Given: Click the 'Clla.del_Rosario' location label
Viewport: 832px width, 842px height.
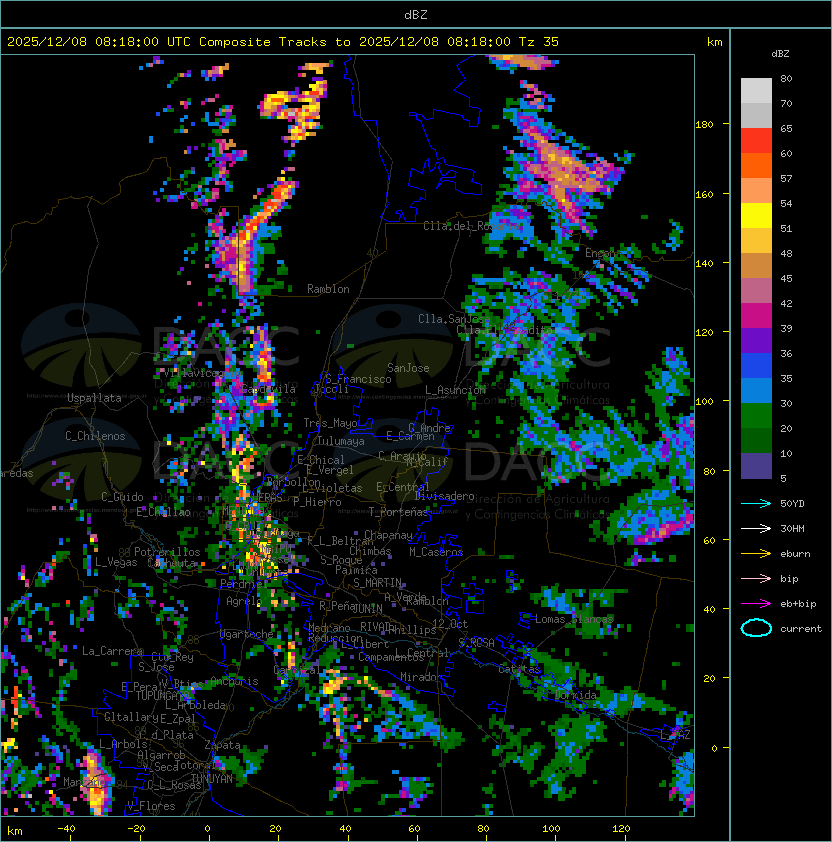Looking at the screenshot, I should tap(472, 226).
